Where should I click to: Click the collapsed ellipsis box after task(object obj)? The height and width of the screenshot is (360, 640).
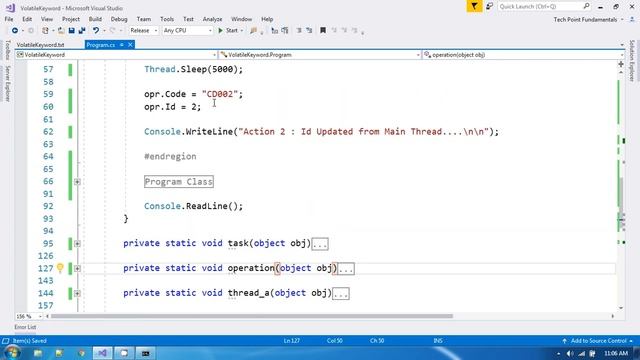(320, 244)
